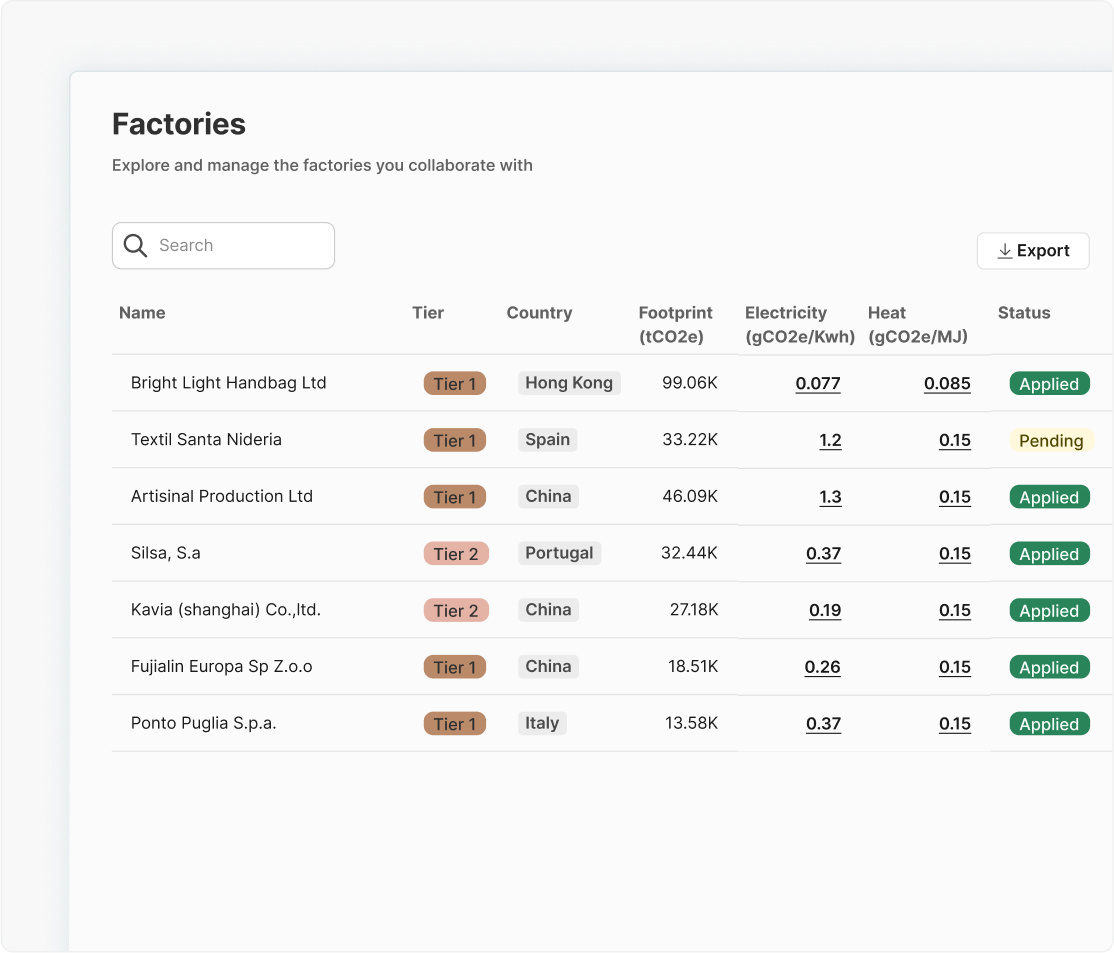Focus the Search input field

[240, 246]
